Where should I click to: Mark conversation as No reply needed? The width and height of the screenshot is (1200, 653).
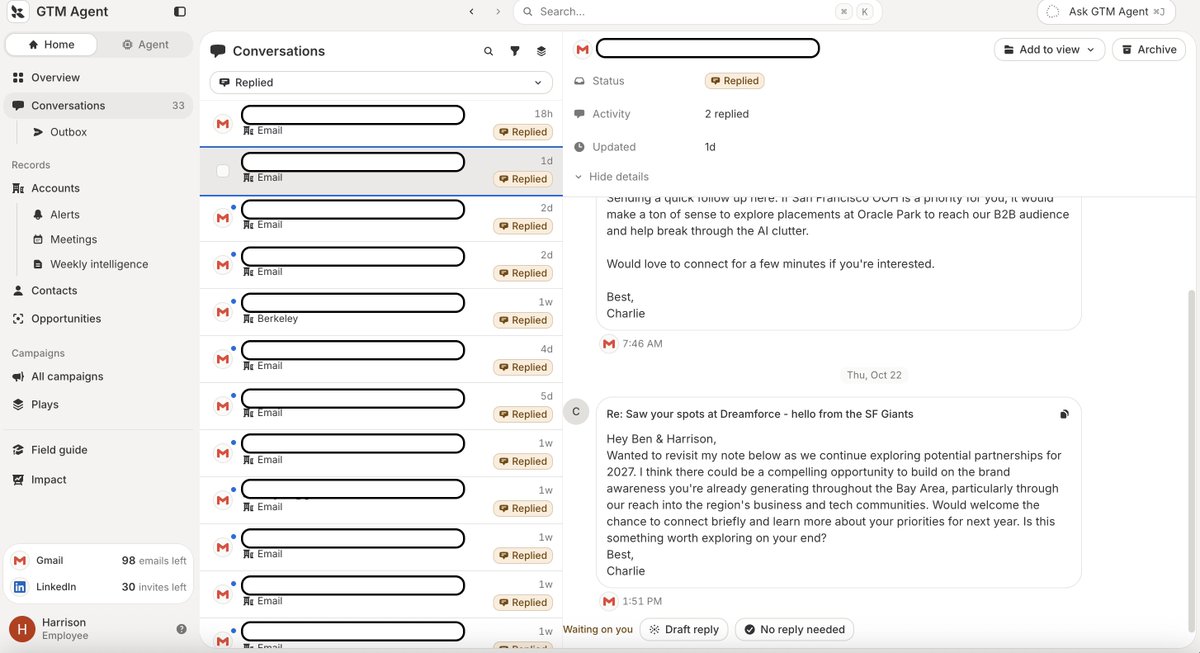(x=794, y=630)
